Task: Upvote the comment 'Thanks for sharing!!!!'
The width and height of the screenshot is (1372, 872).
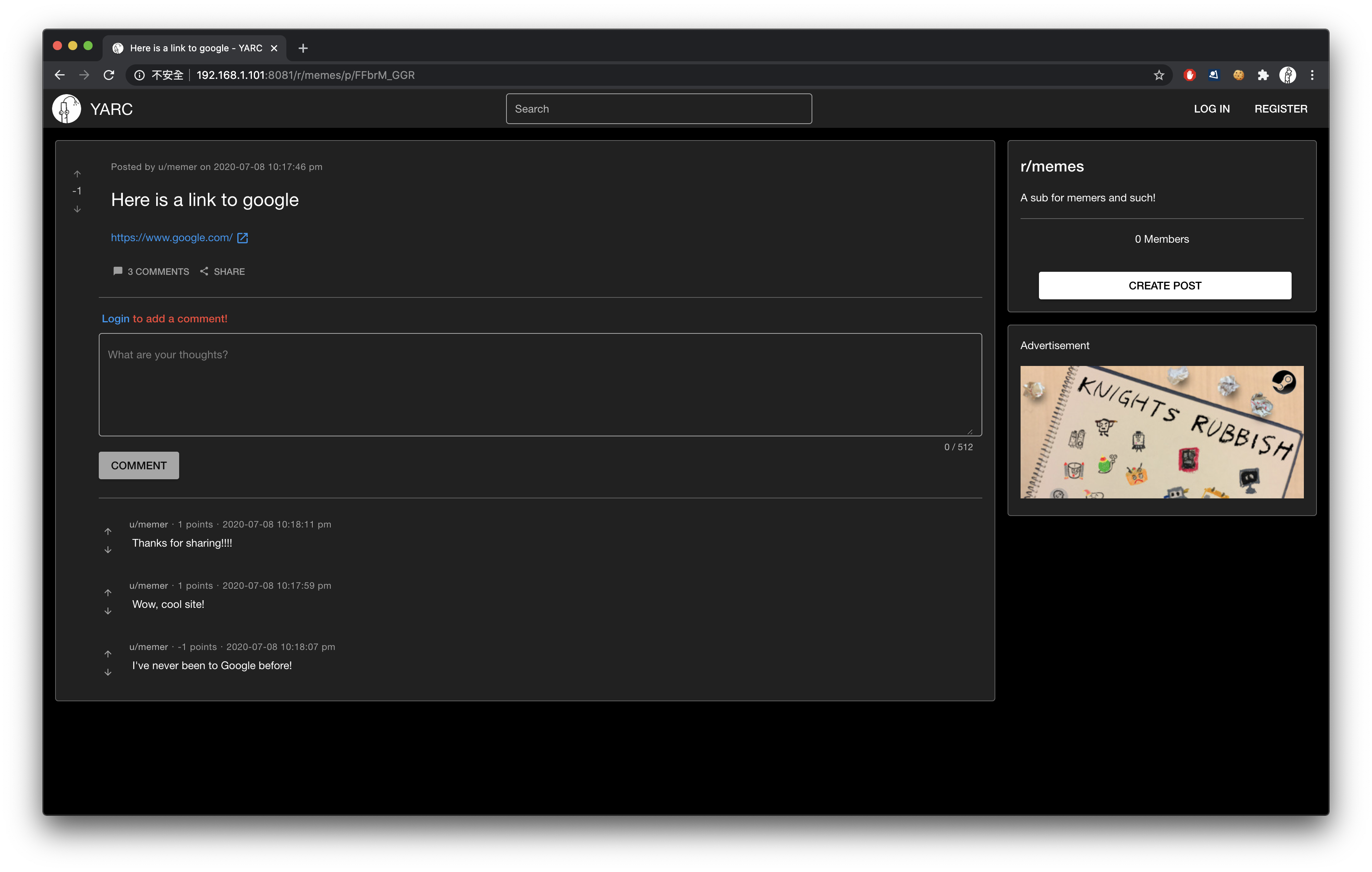Action: pos(108,531)
